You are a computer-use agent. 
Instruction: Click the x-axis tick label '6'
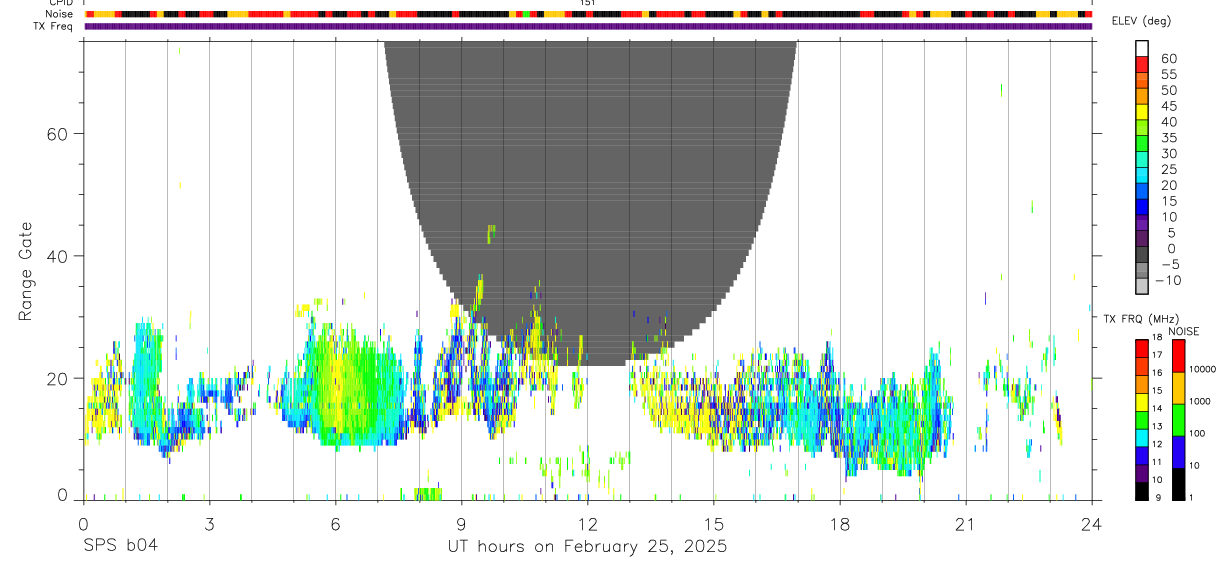pyautogui.click(x=335, y=523)
